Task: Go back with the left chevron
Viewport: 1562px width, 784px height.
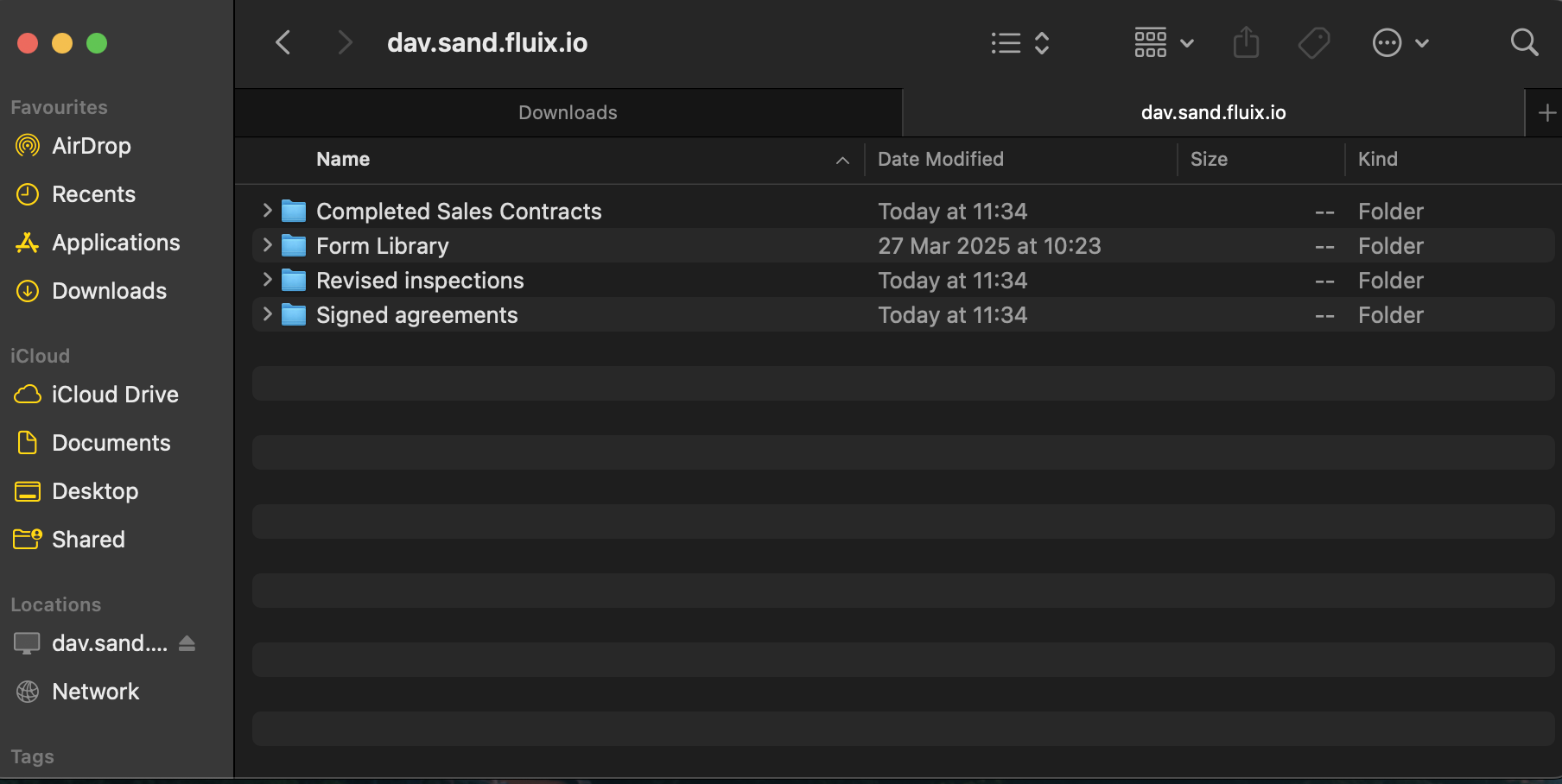Action: point(283,42)
